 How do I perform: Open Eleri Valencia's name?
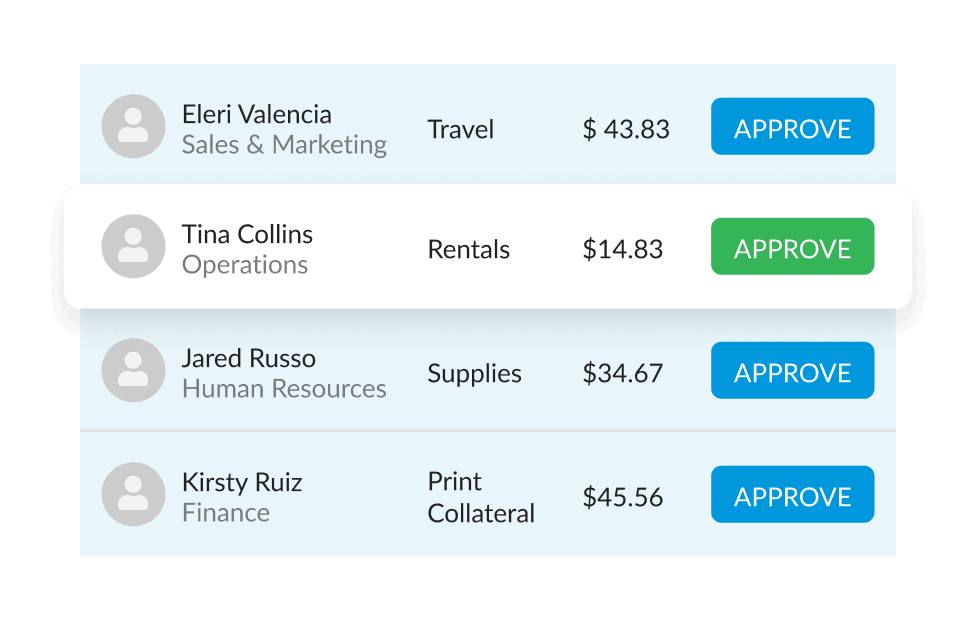[x=256, y=114]
